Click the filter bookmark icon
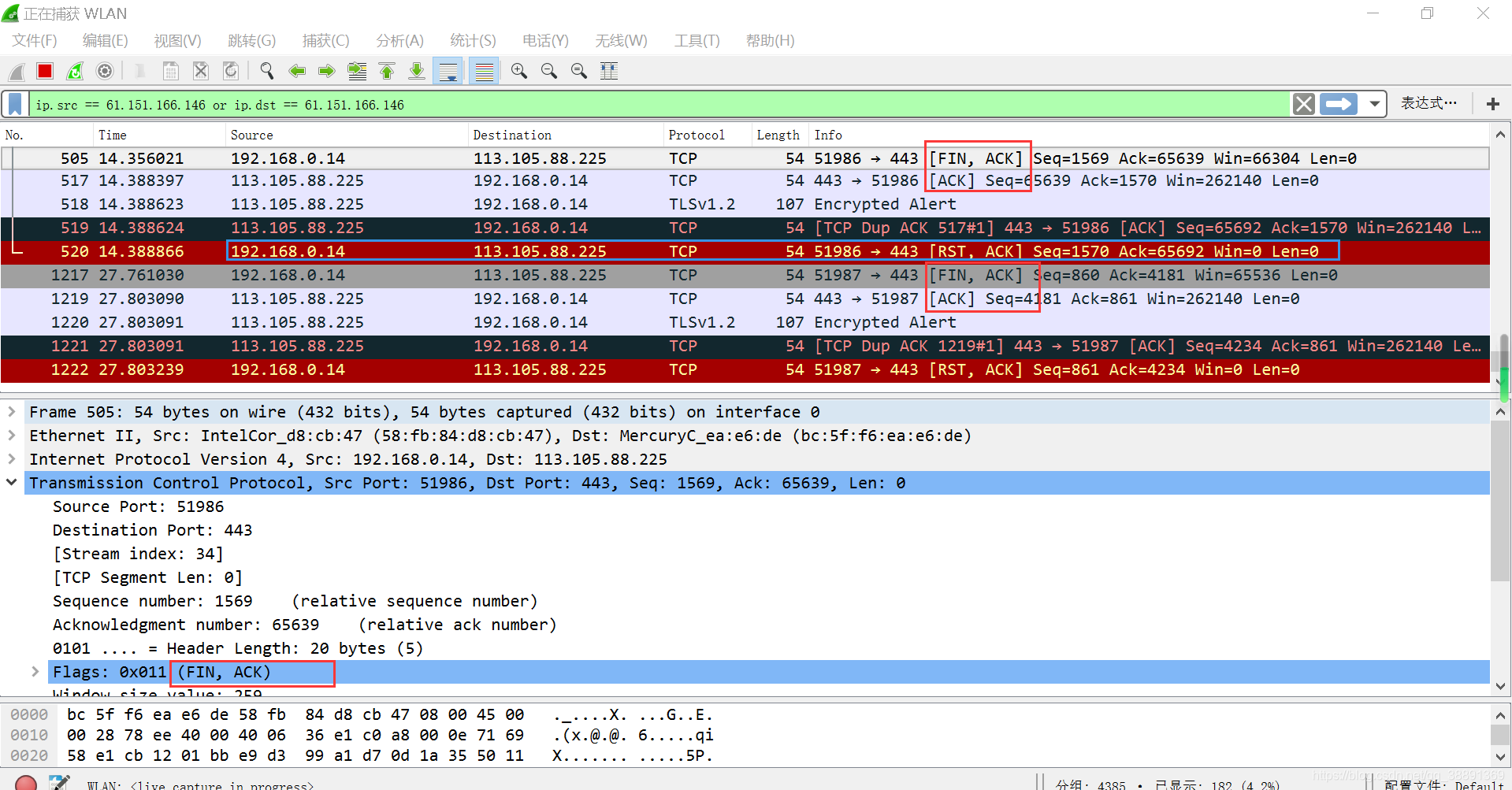The height and width of the screenshot is (790, 1512). click(15, 104)
